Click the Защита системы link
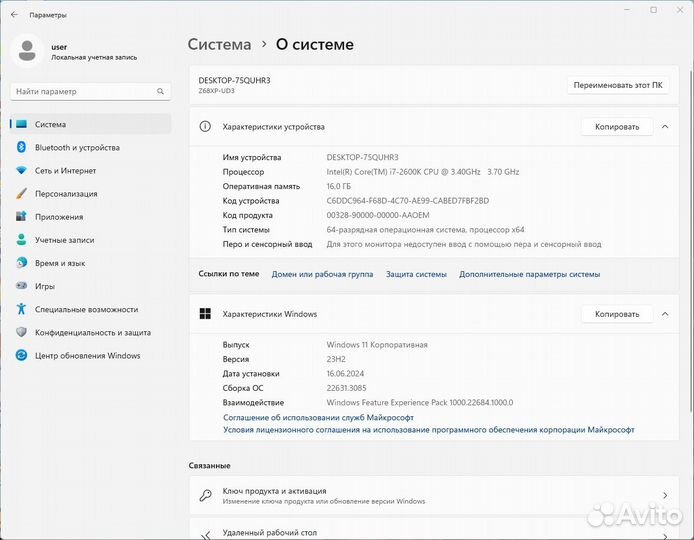Screen dimensions: 694x540 tap(416, 274)
